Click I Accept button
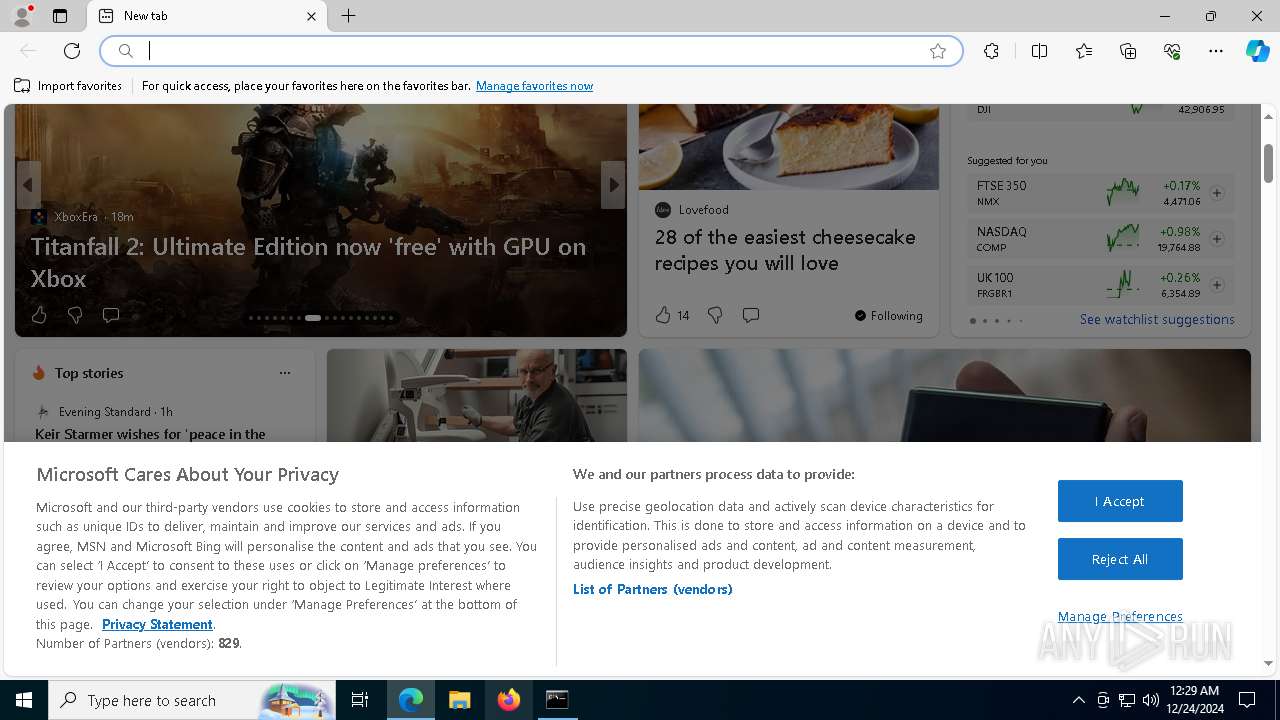The image size is (1280, 720). [1120, 501]
